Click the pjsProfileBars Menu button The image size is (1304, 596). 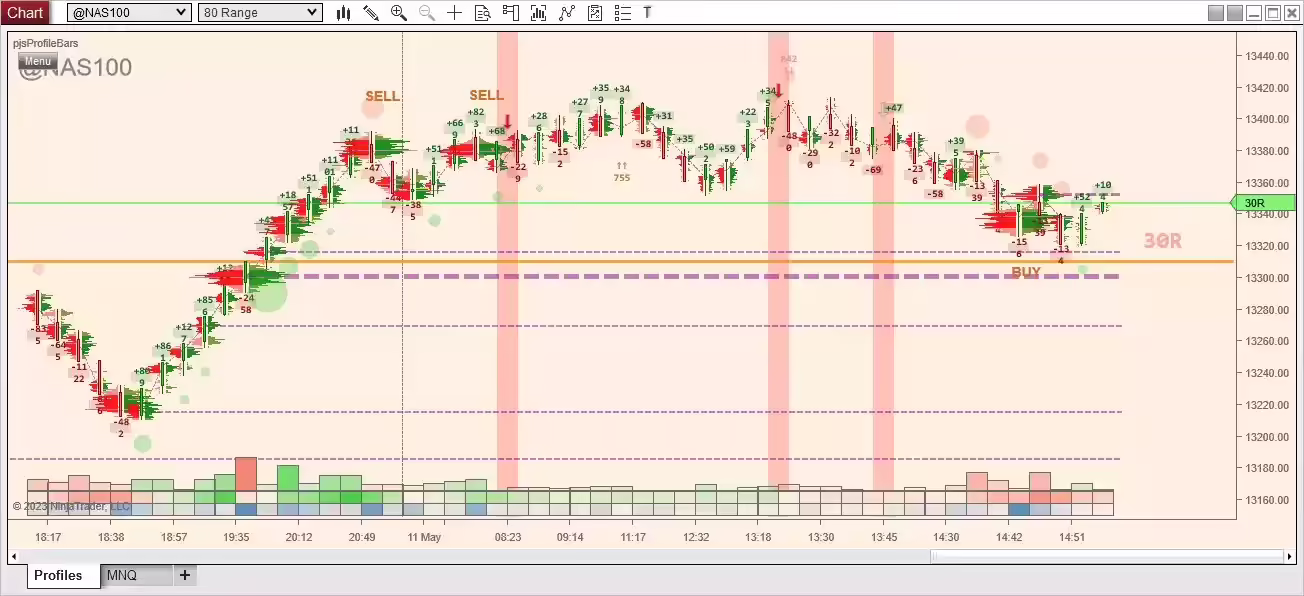pyautogui.click(x=37, y=61)
